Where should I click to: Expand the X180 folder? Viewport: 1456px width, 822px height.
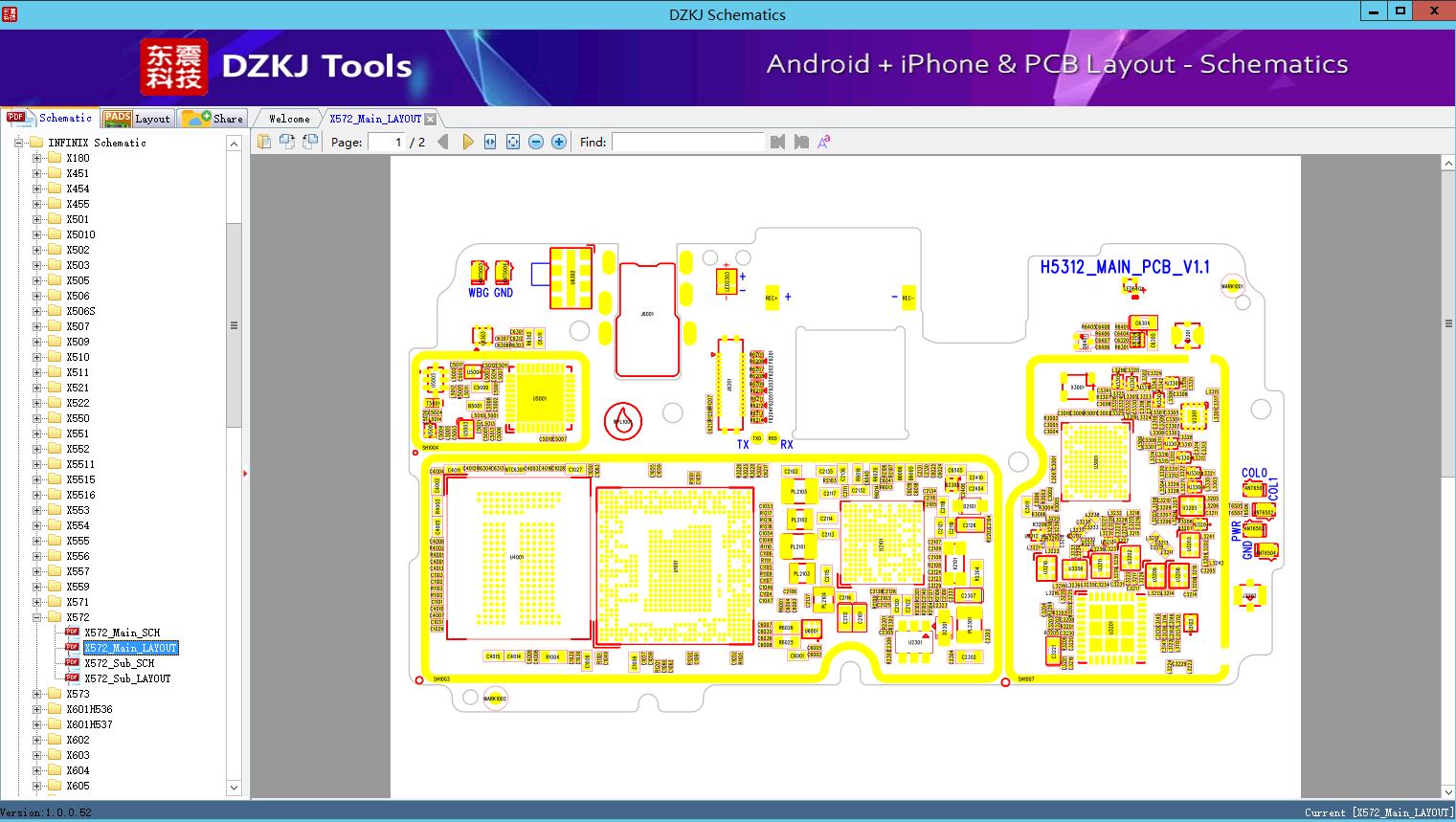tap(37, 158)
